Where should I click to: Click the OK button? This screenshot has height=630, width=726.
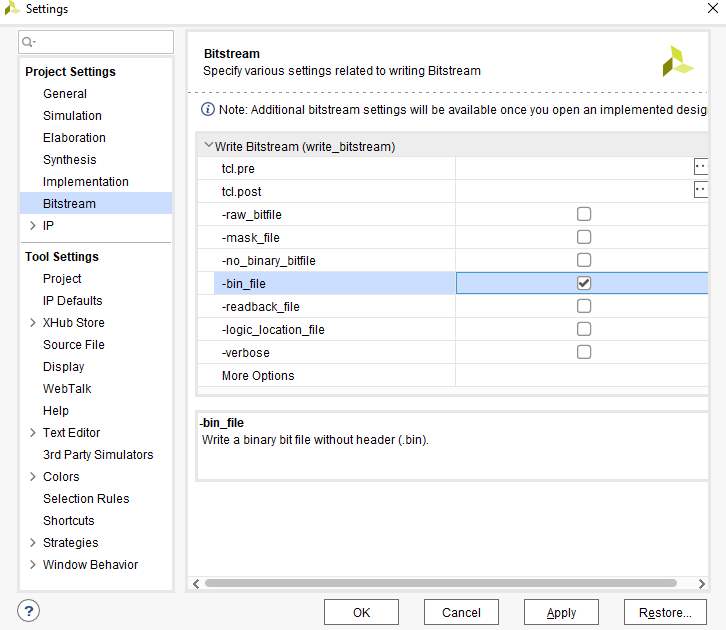[x=361, y=612]
